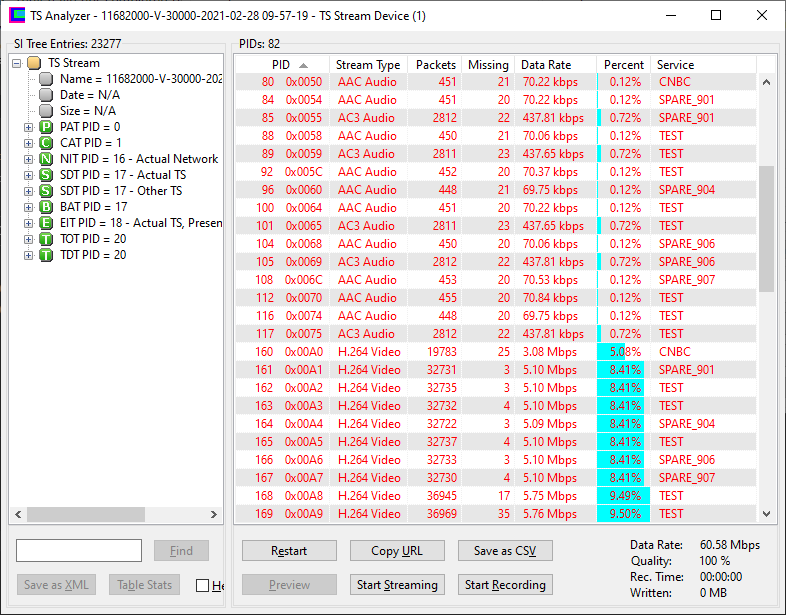This screenshot has height=615, width=786.
Task: Click the 9.50% percent bar for PID 169
Action: click(x=624, y=514)
